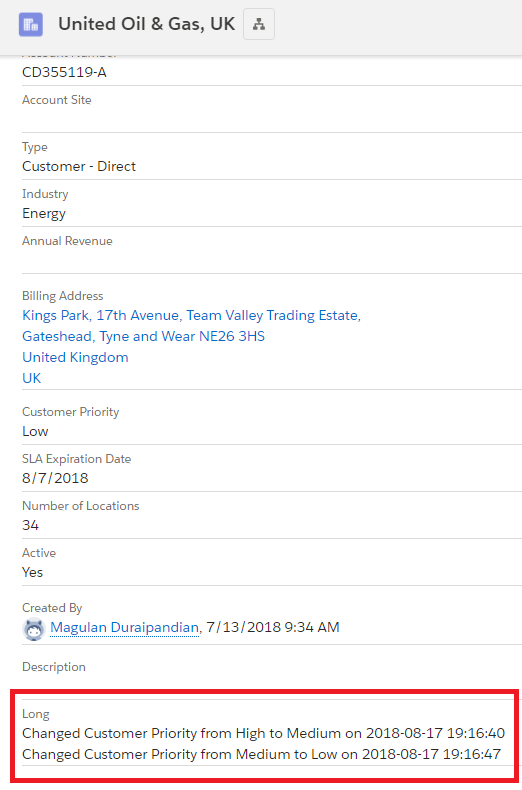Viewport: 522px width, 790px height.
Task: Click the Medium to Low change log line
Action: [262, 754]
